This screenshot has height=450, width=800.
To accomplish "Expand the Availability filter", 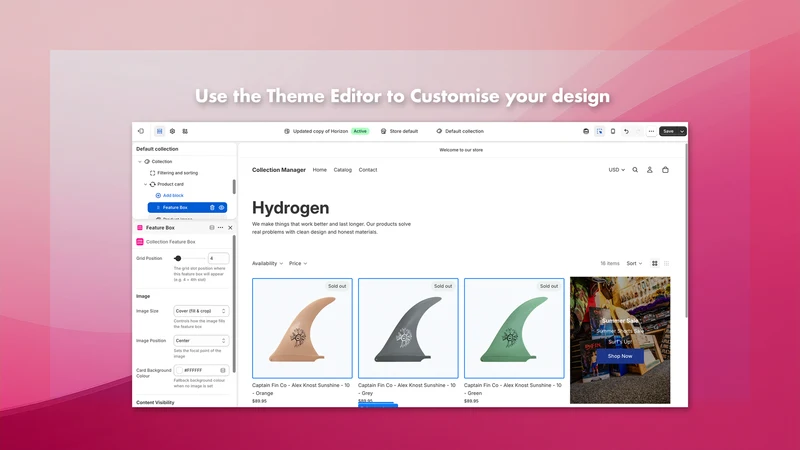I will (267, 263).
